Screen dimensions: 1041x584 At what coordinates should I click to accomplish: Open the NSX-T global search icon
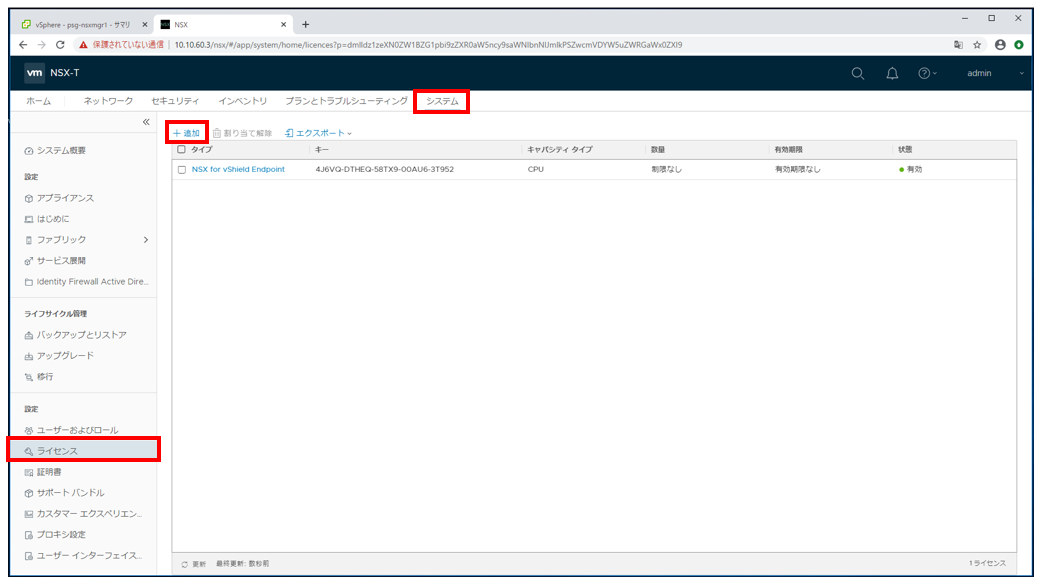[x=858, y=74]
